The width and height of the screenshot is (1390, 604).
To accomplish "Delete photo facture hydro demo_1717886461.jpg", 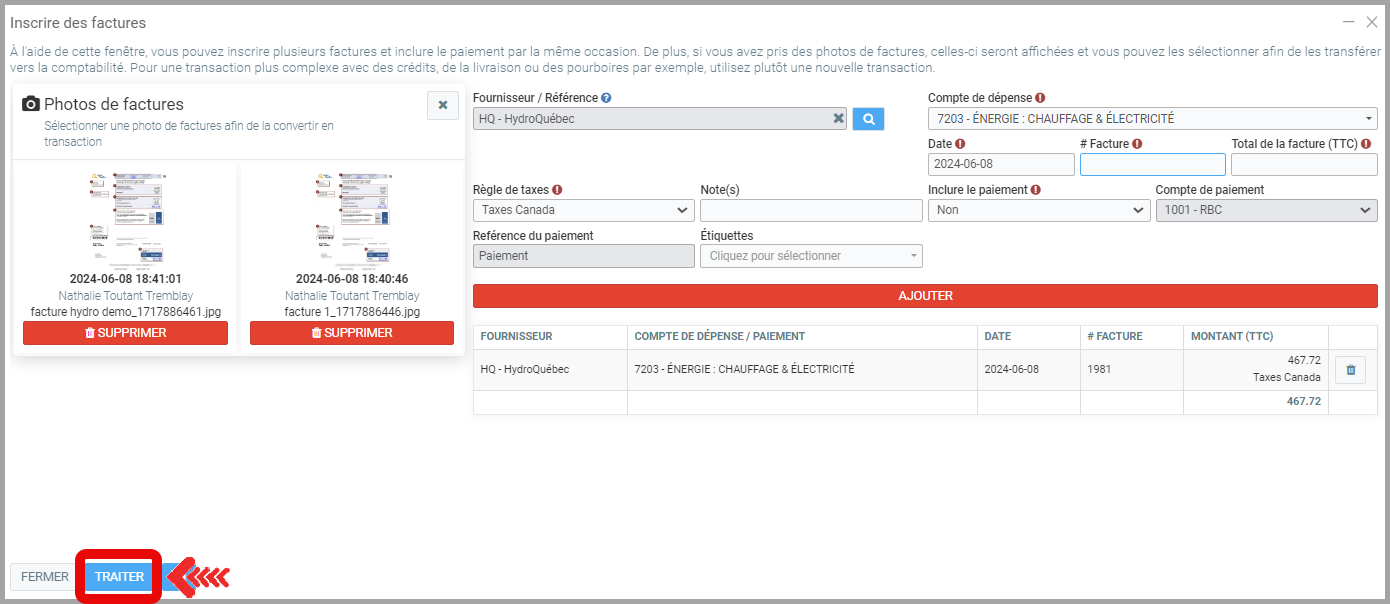I will 125,333.
